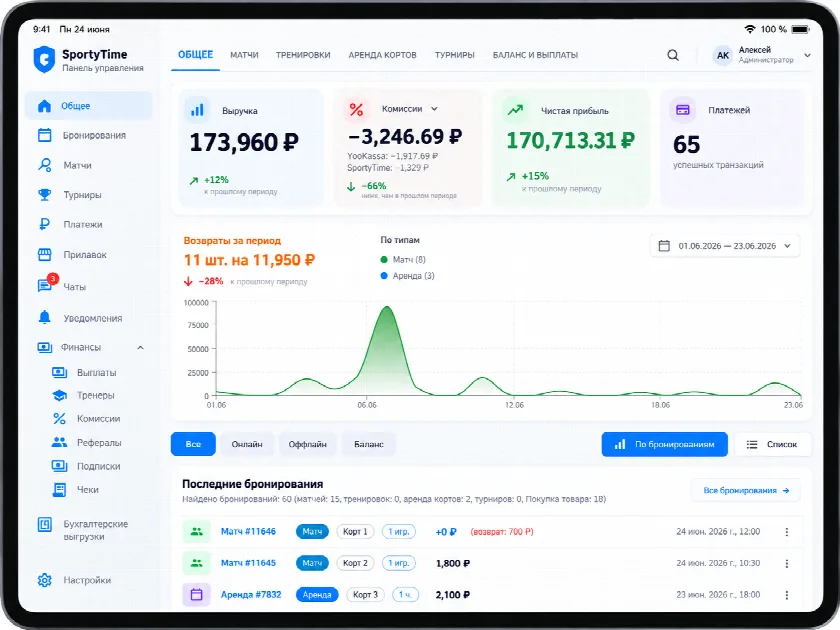Viewport: 840px width, 630px height.
Task: Click the Платежи ruble icon
Action: point(44,224)
